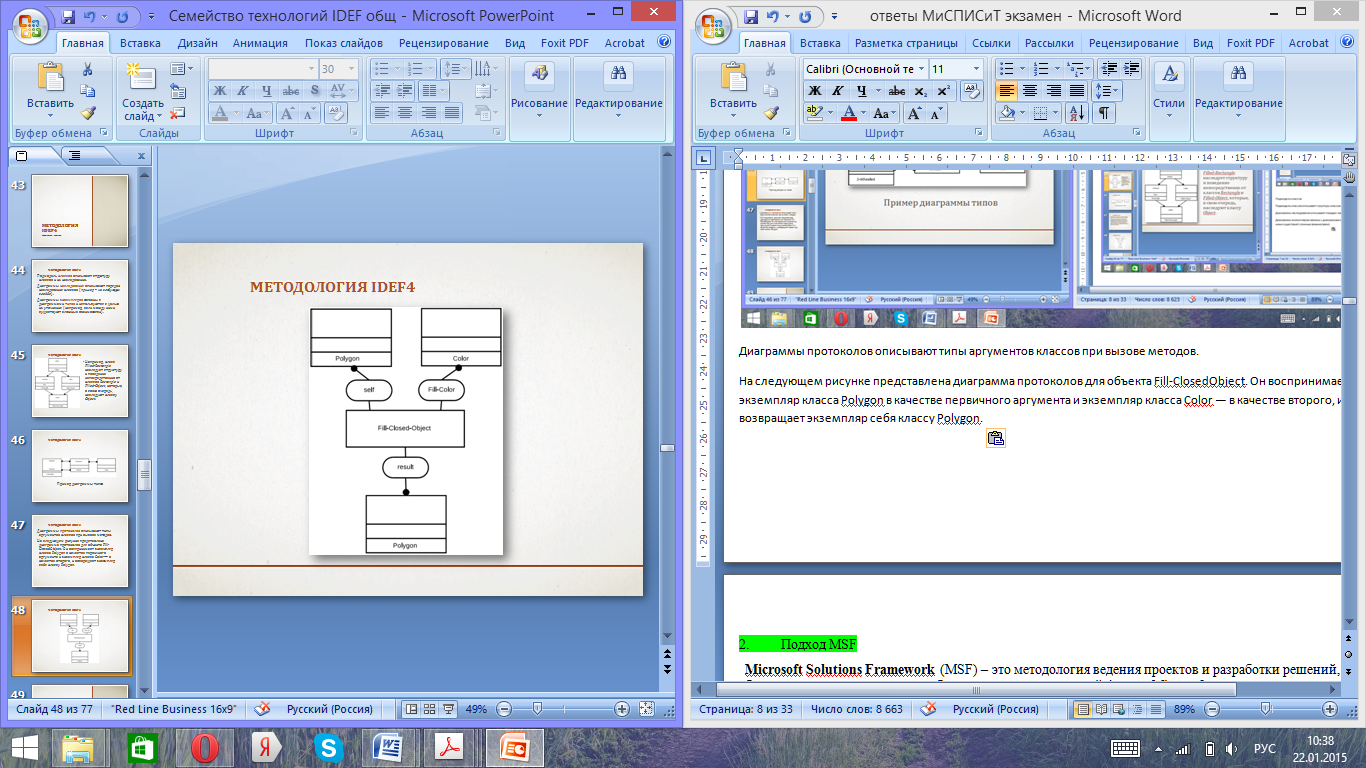Save the Word document via quick access
The width and height of the screenshot is (1366, 768).
click(750, 16)
